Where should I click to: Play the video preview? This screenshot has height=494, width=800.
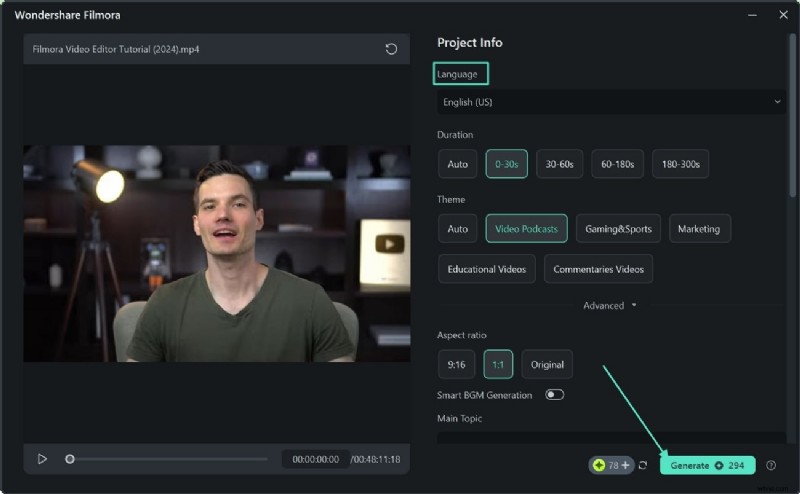(x=42, y=459)
